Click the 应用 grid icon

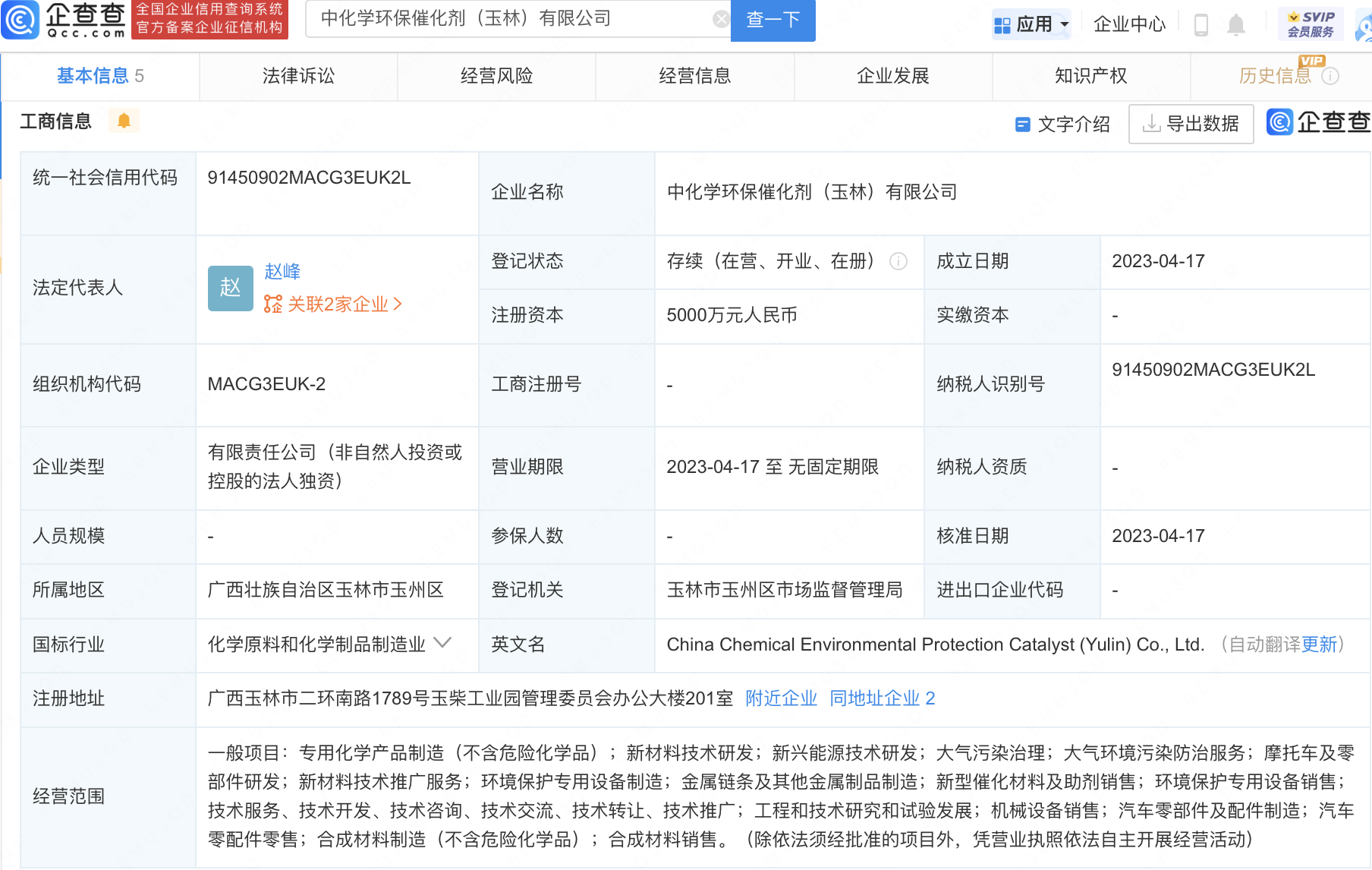pyautogui.click(x=1002, y=25)
